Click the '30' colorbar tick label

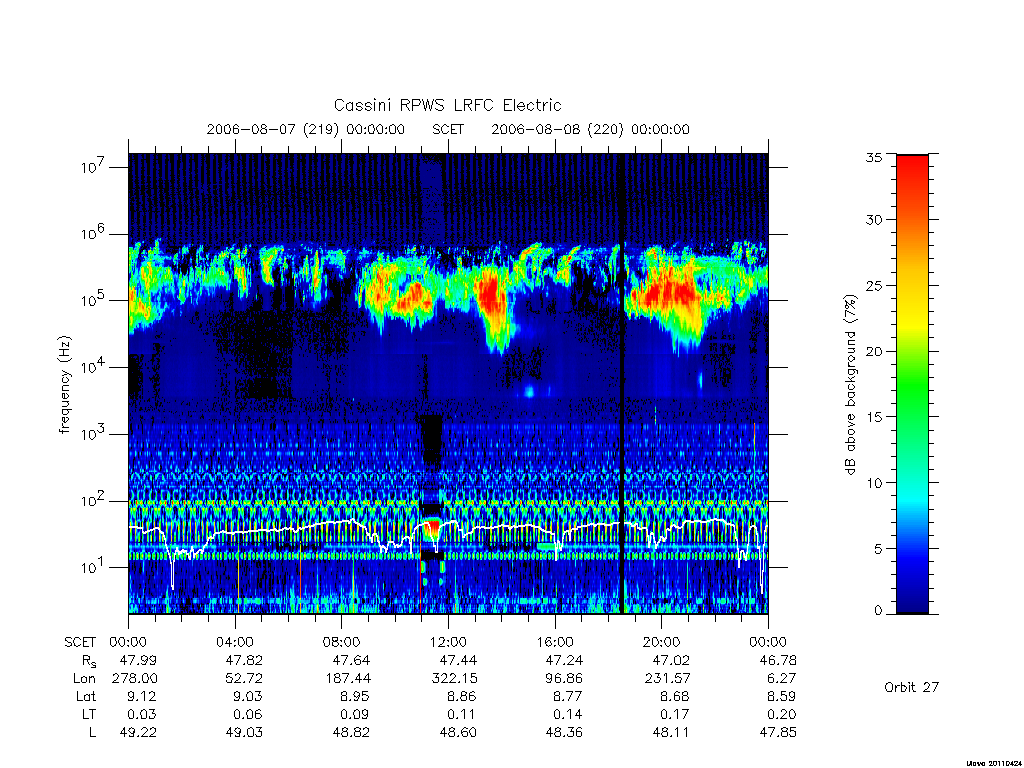[874, 219]
